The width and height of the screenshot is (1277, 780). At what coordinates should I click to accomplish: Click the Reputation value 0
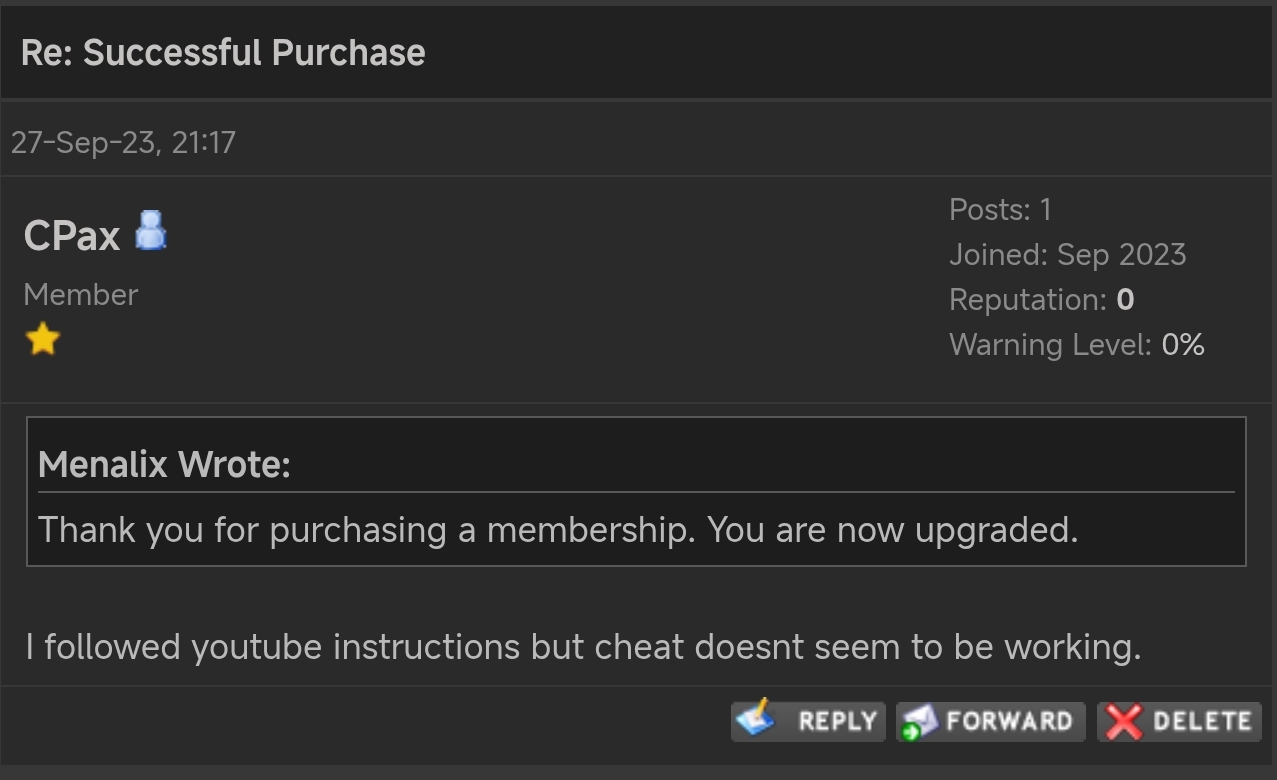1125,299
